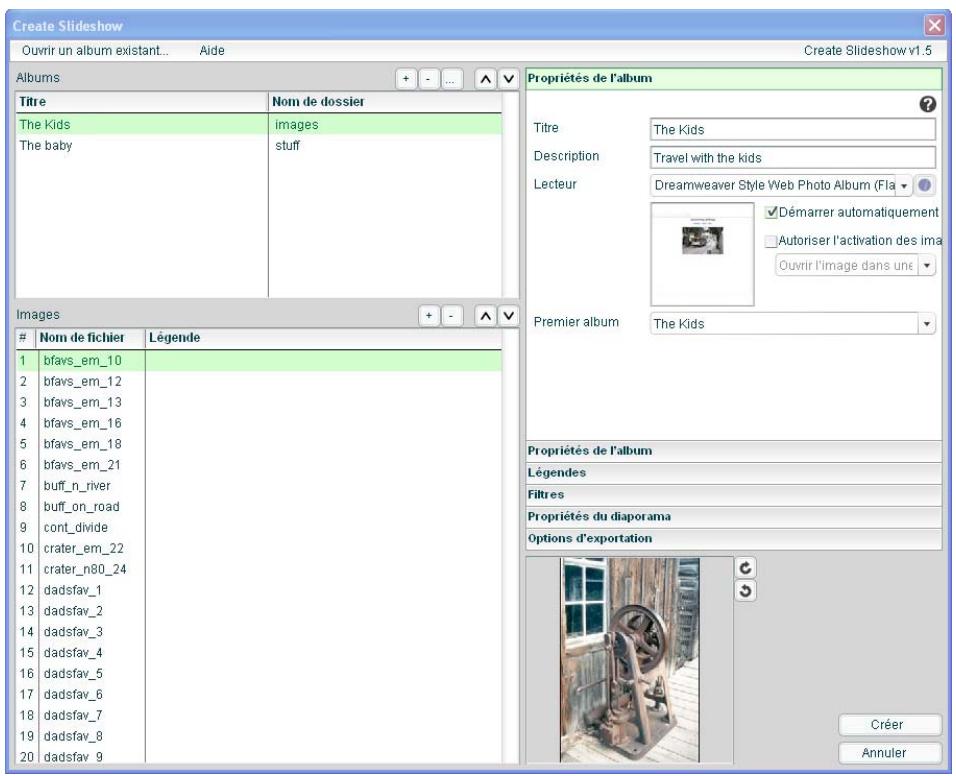Select image crater_em_22

click(x=259, y=548)
